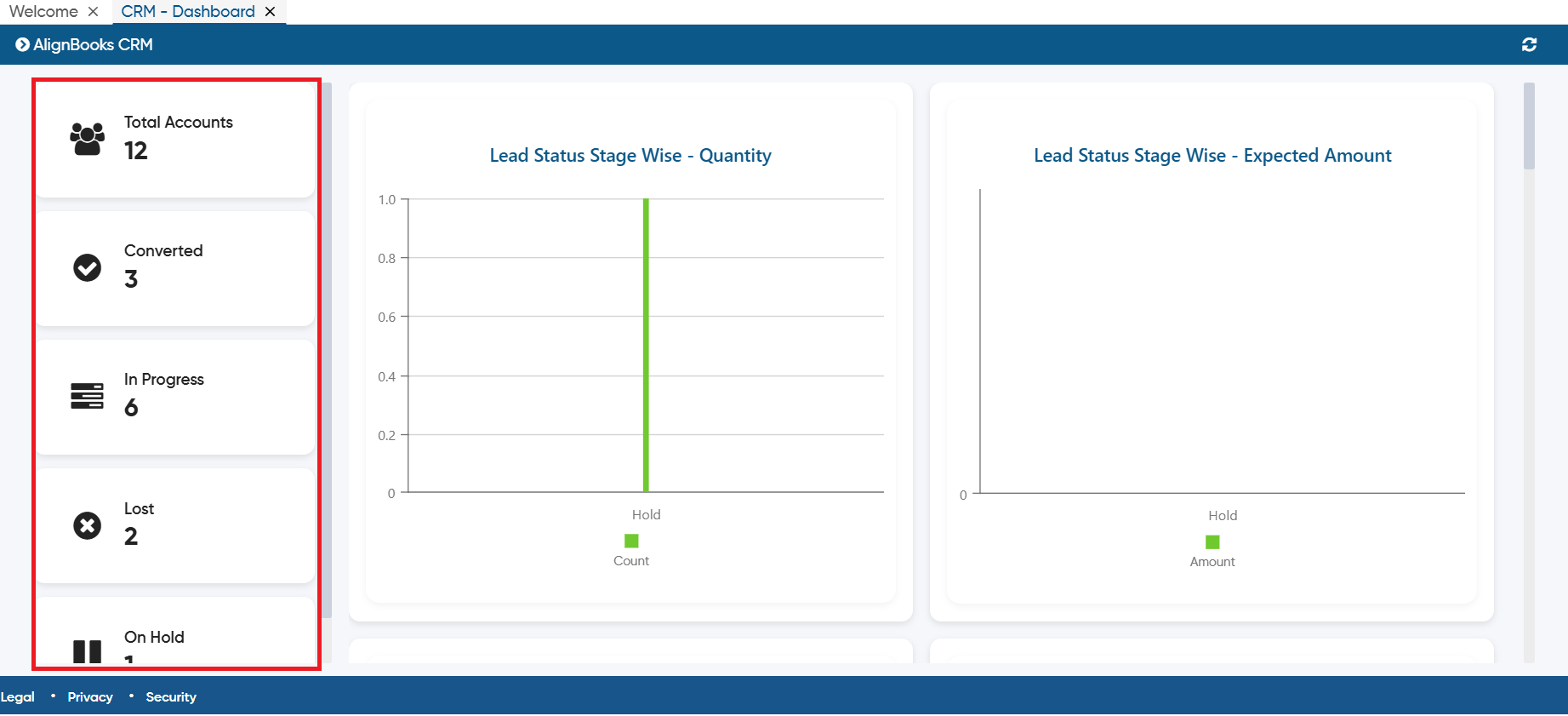
Task: Click the In Progress card label
Action: [x=164, y=379]
